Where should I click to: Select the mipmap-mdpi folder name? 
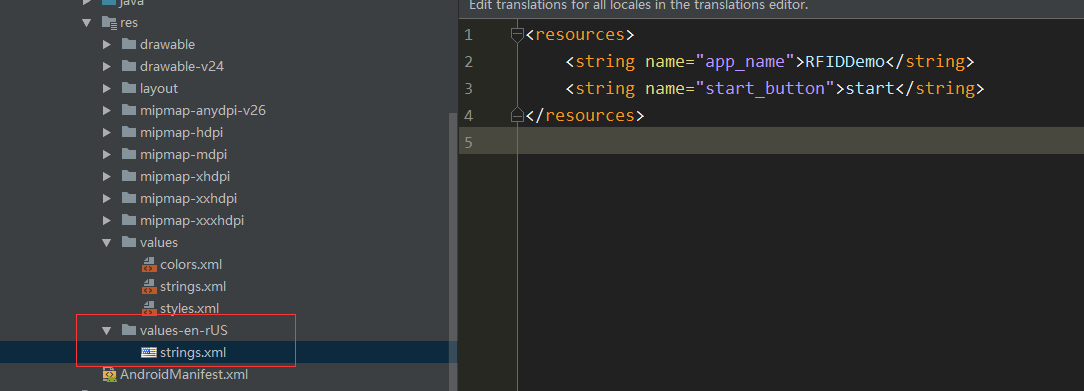coord(183,155)
